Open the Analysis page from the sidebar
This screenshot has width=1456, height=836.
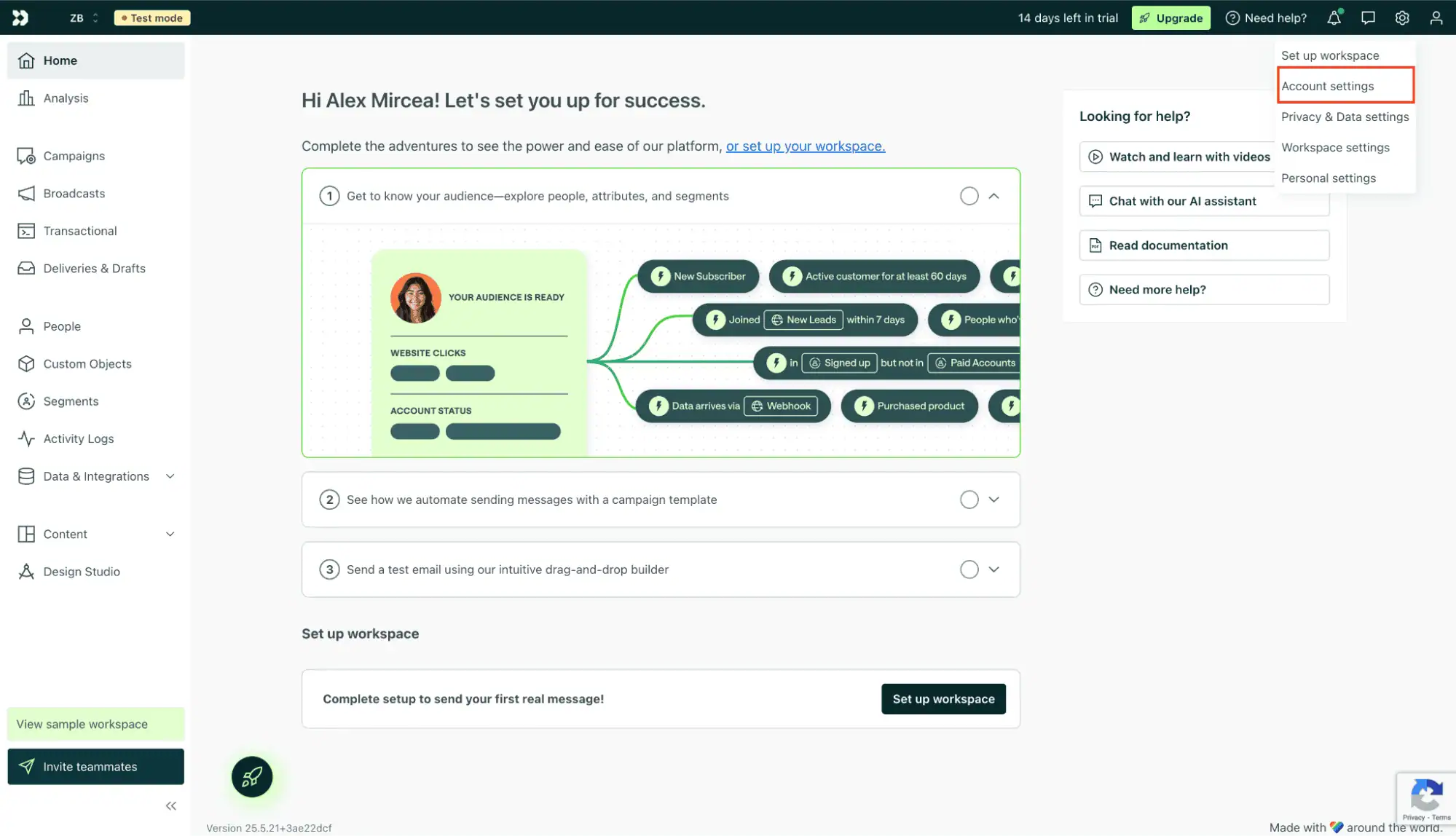click(x=66, y=98)
